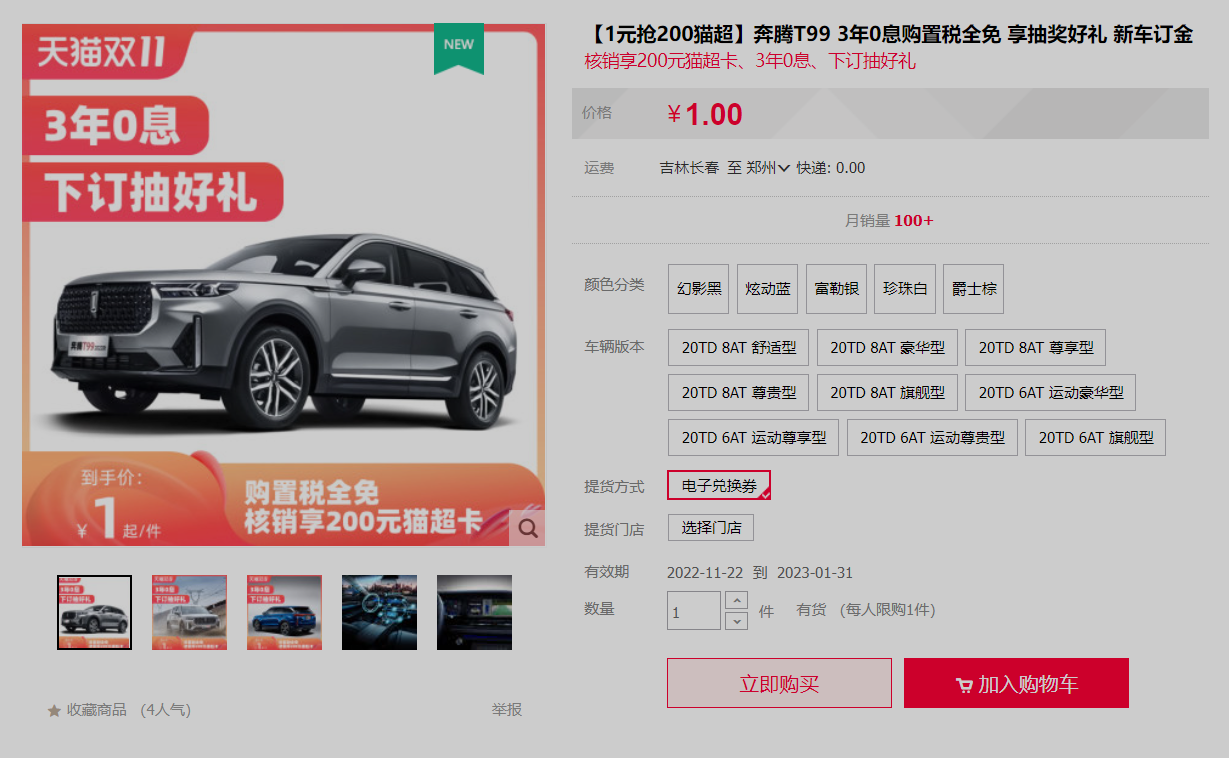Select fourth thumbnail showing car interior
This screenshot has width=1229, height=758.
pyautogui.click(x=379, y=612)
